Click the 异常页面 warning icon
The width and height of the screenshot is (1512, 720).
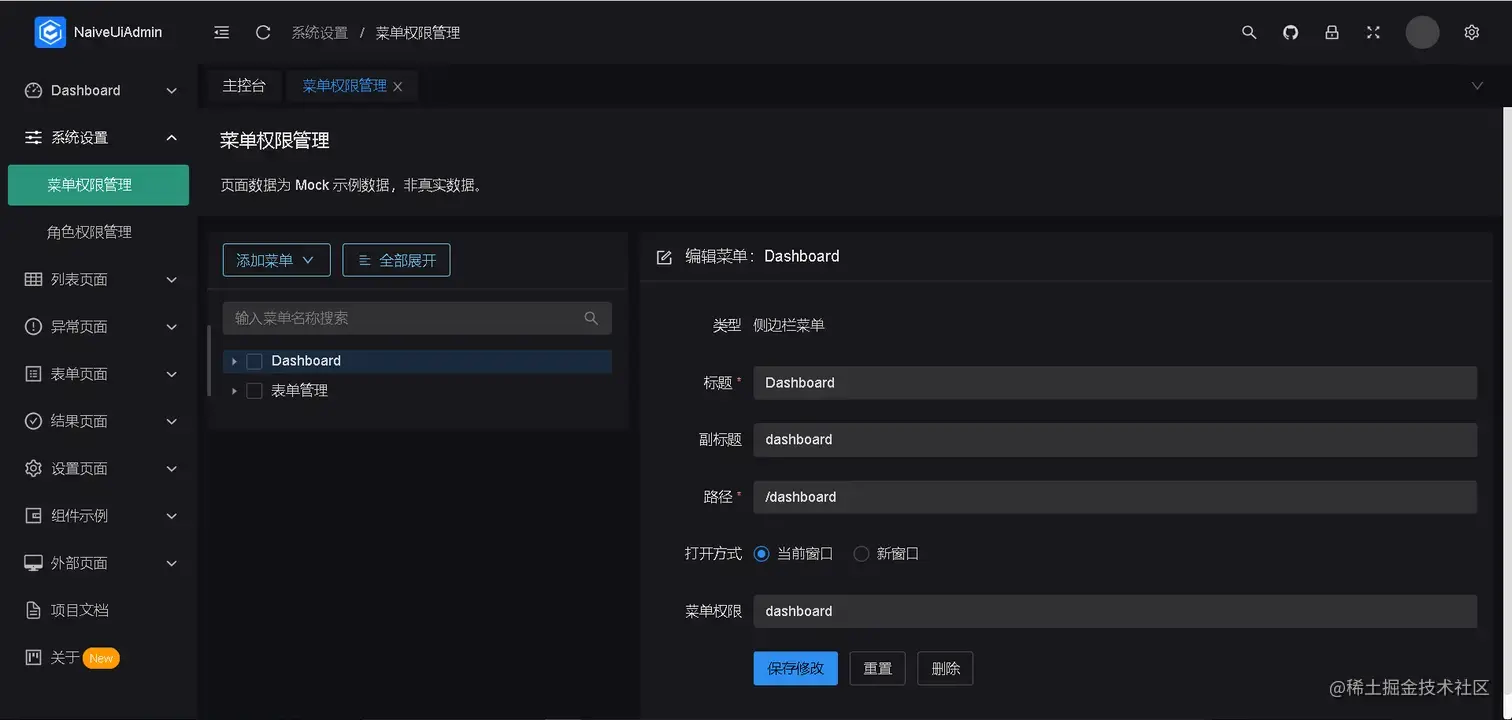[x=33, y=326]
